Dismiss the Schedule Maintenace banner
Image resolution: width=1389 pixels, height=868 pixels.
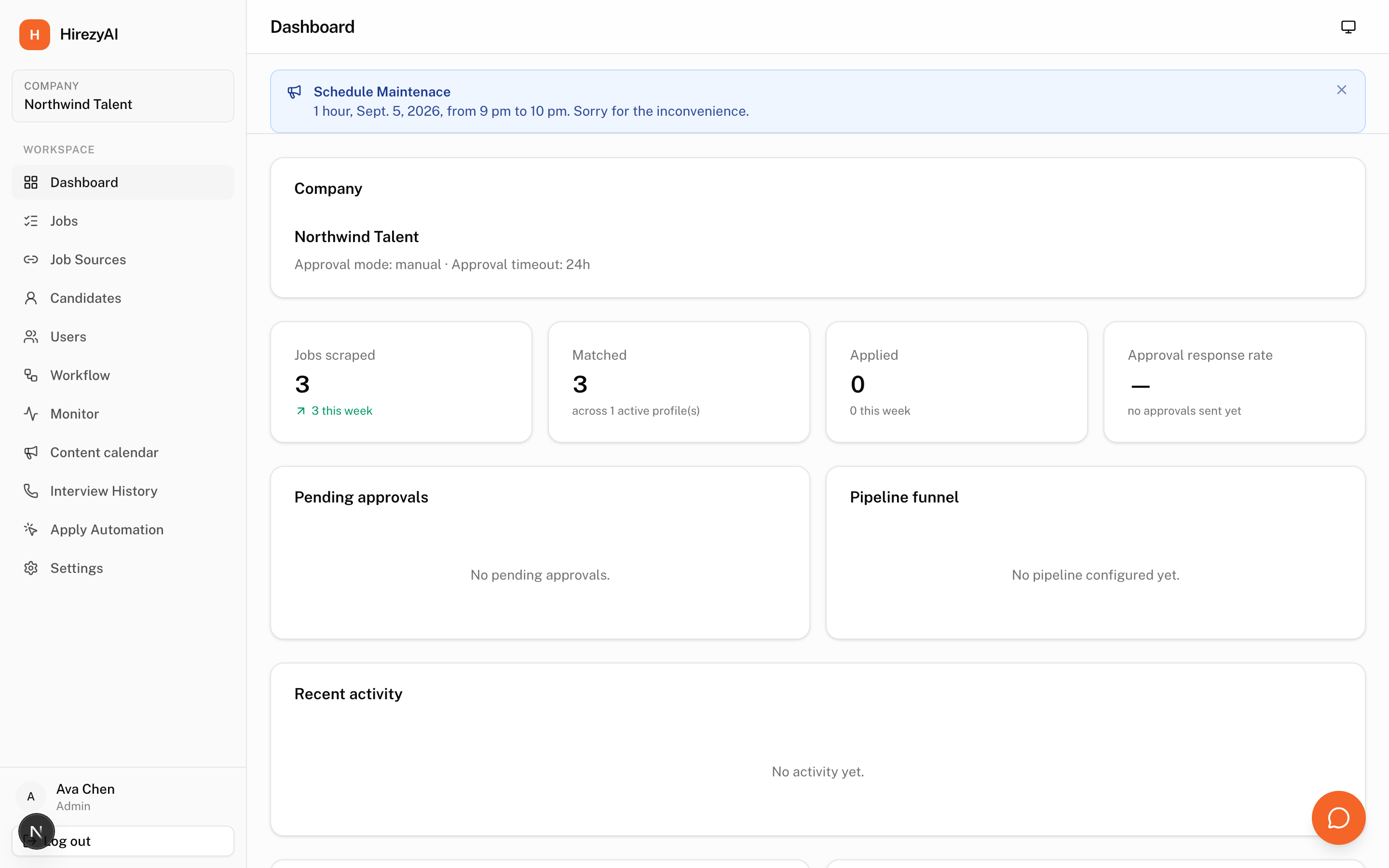coord(1341,90)
